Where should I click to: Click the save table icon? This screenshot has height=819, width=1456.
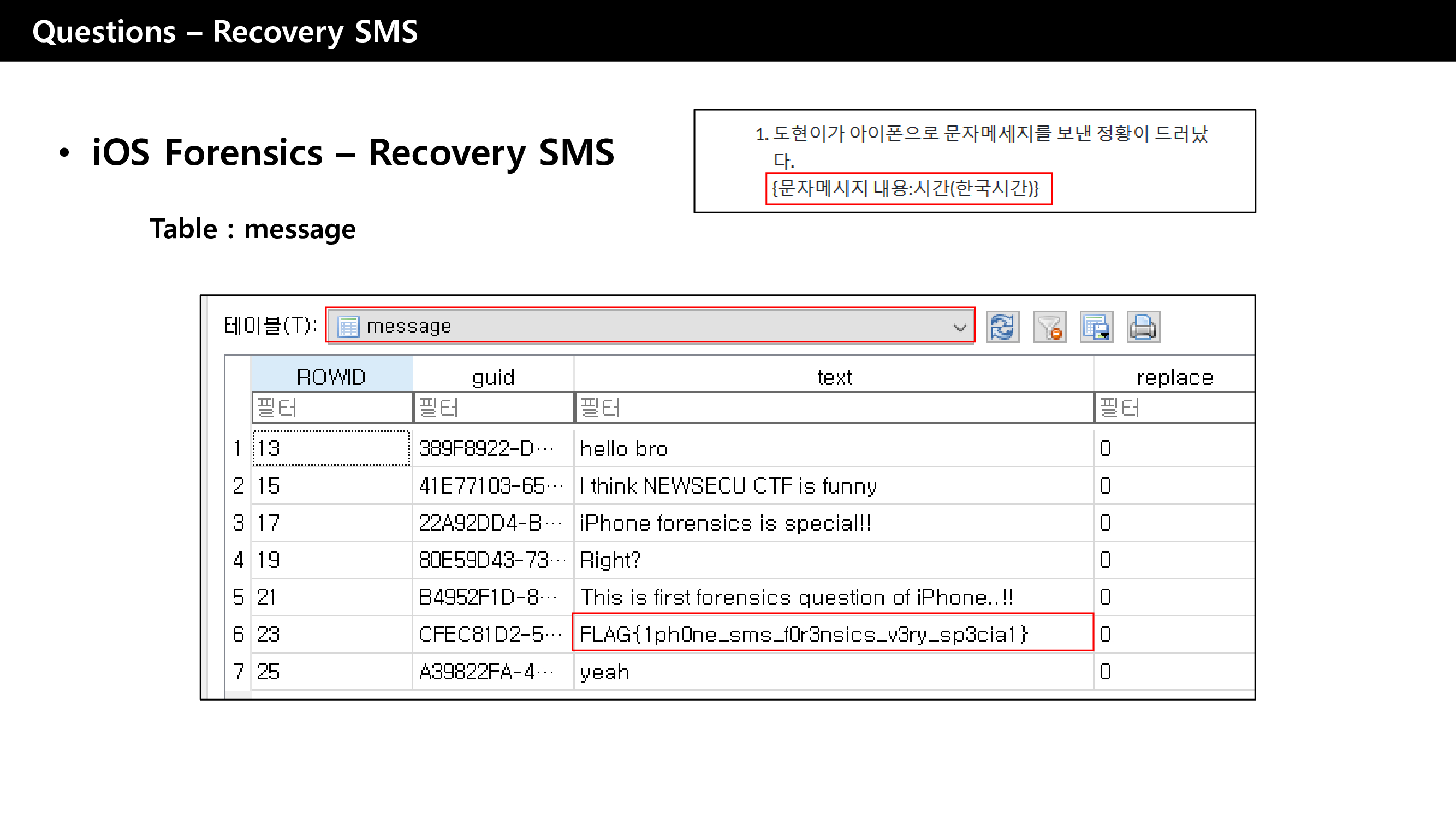point(1096,327)
